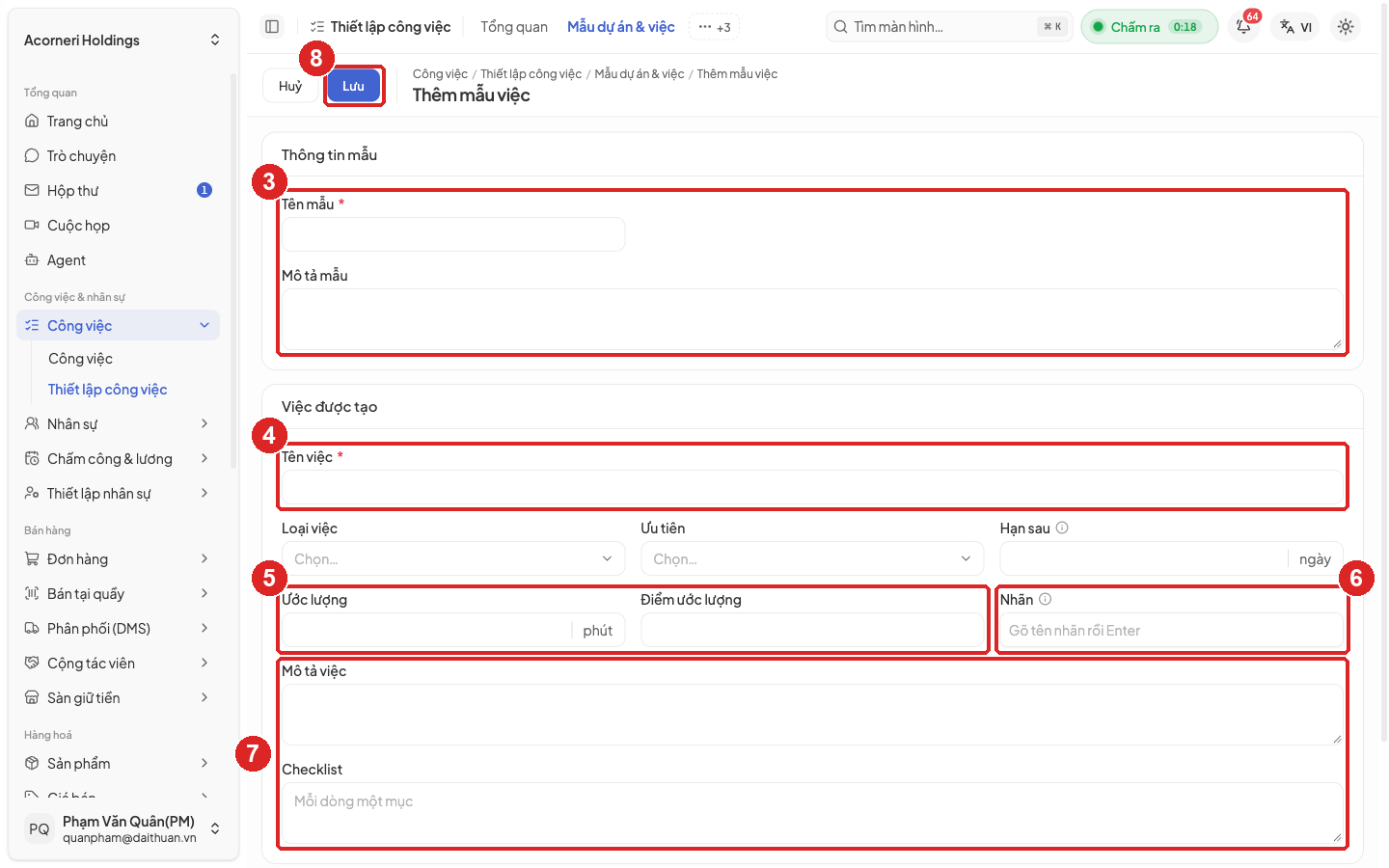Click the Sàn giữ tiền store icon
1389x868 pixels.
coord(32,698)
